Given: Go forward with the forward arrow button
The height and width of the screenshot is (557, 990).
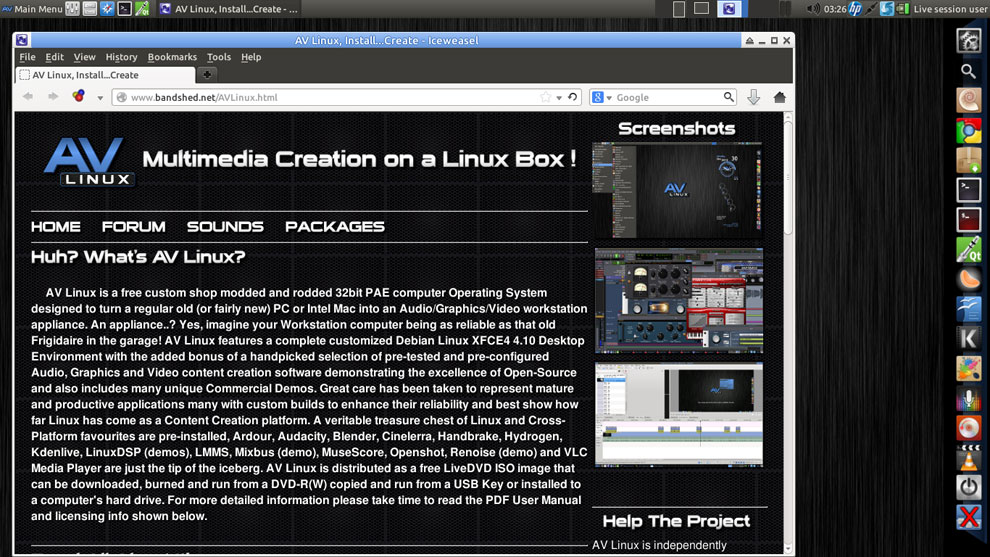Looking at the screenshot, I should (x=53, y=97).
